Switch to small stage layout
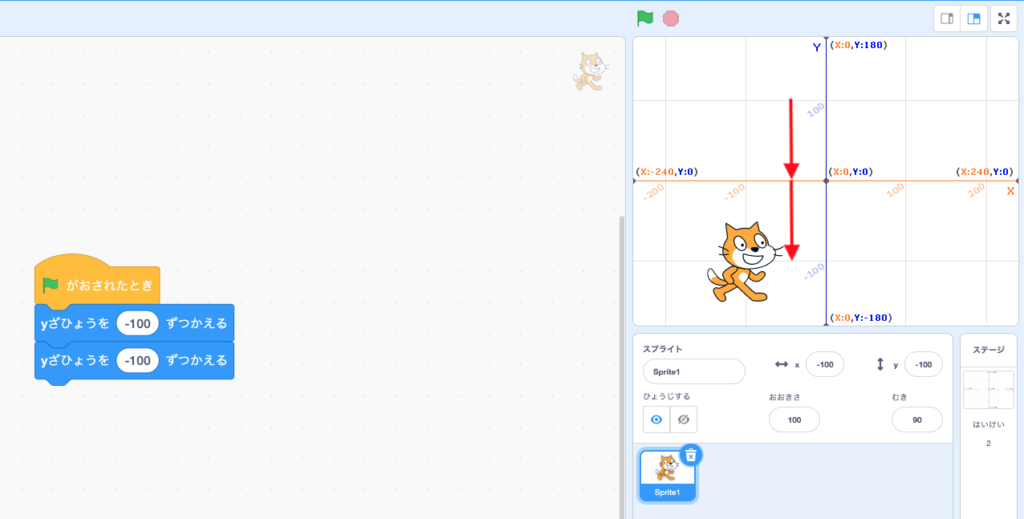The height and width of the screenshot is (519, 1024). (x=947, y=19)
